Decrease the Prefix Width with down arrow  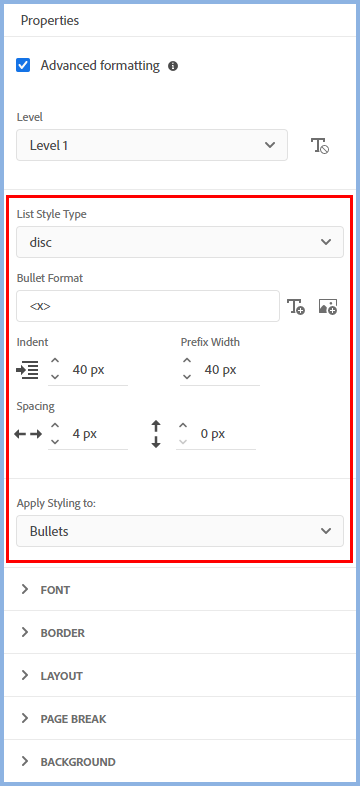click(x=187, y=377)
